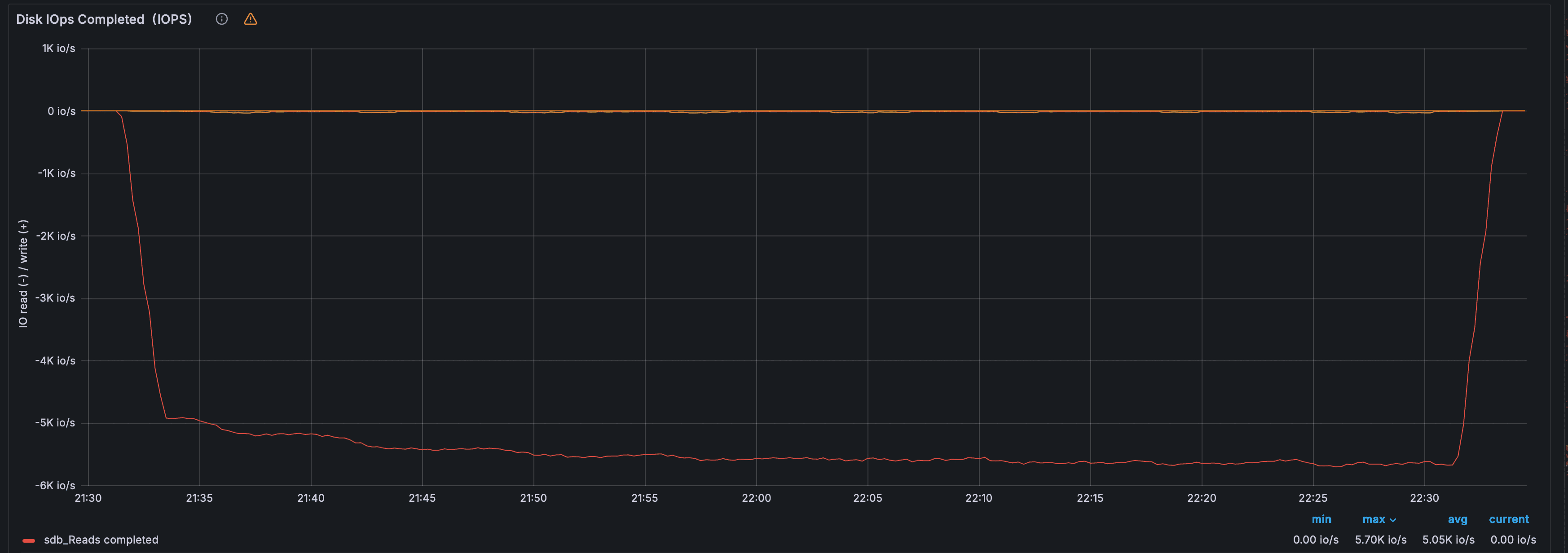Sort legend by avg column
This screenshot has height=553, width=1568.
[x=1457, y=519]
